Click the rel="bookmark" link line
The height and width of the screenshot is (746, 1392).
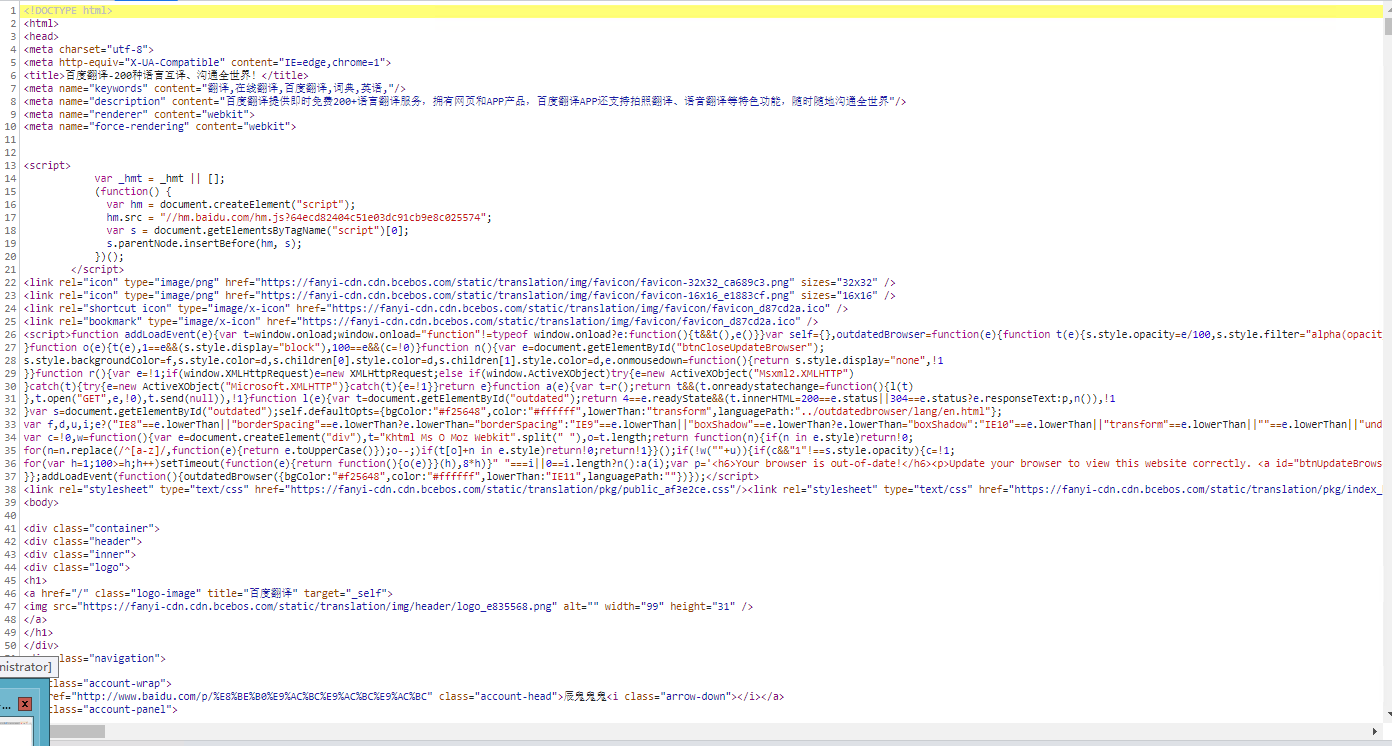pos(421,322)
